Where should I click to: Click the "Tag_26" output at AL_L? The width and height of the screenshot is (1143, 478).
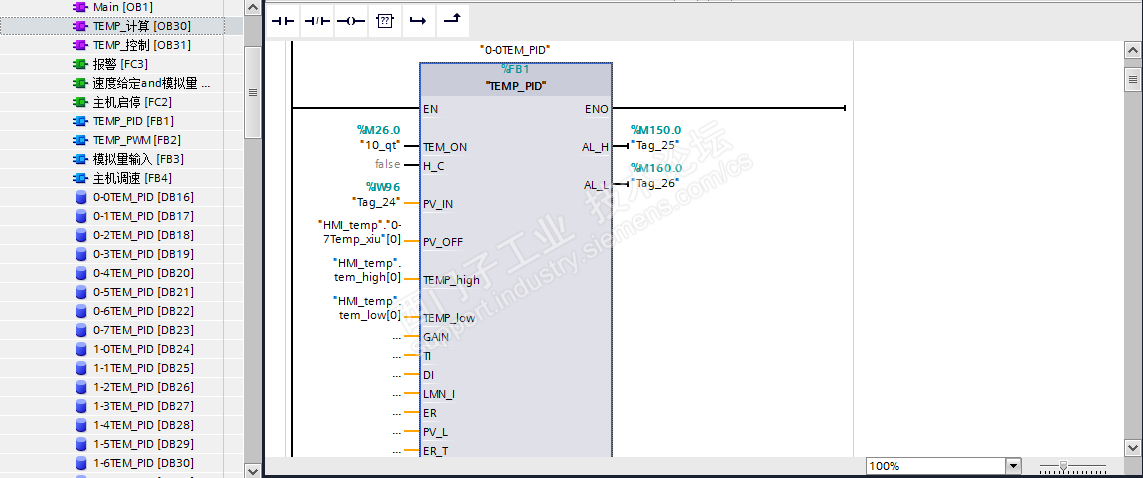pyautogui.click(x=655, y=182)
